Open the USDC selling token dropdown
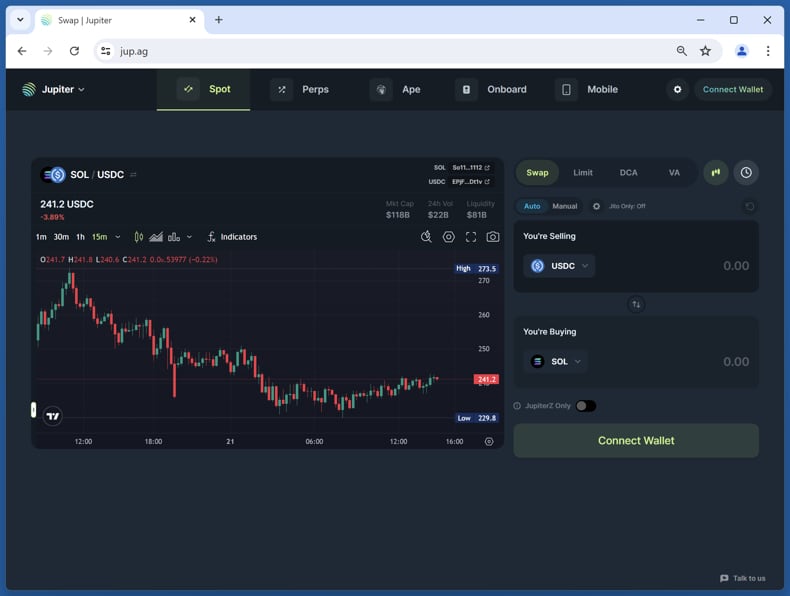Image resolution: width=790 pixels, height=596 pixels. [559, 266]
